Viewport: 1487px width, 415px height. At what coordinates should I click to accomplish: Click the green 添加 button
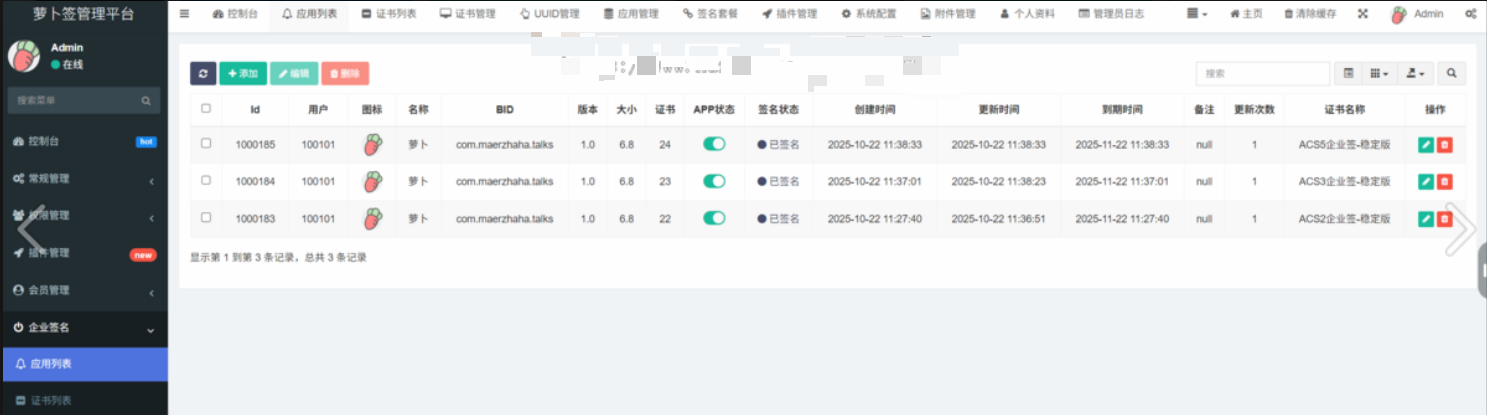click(243, 73)
